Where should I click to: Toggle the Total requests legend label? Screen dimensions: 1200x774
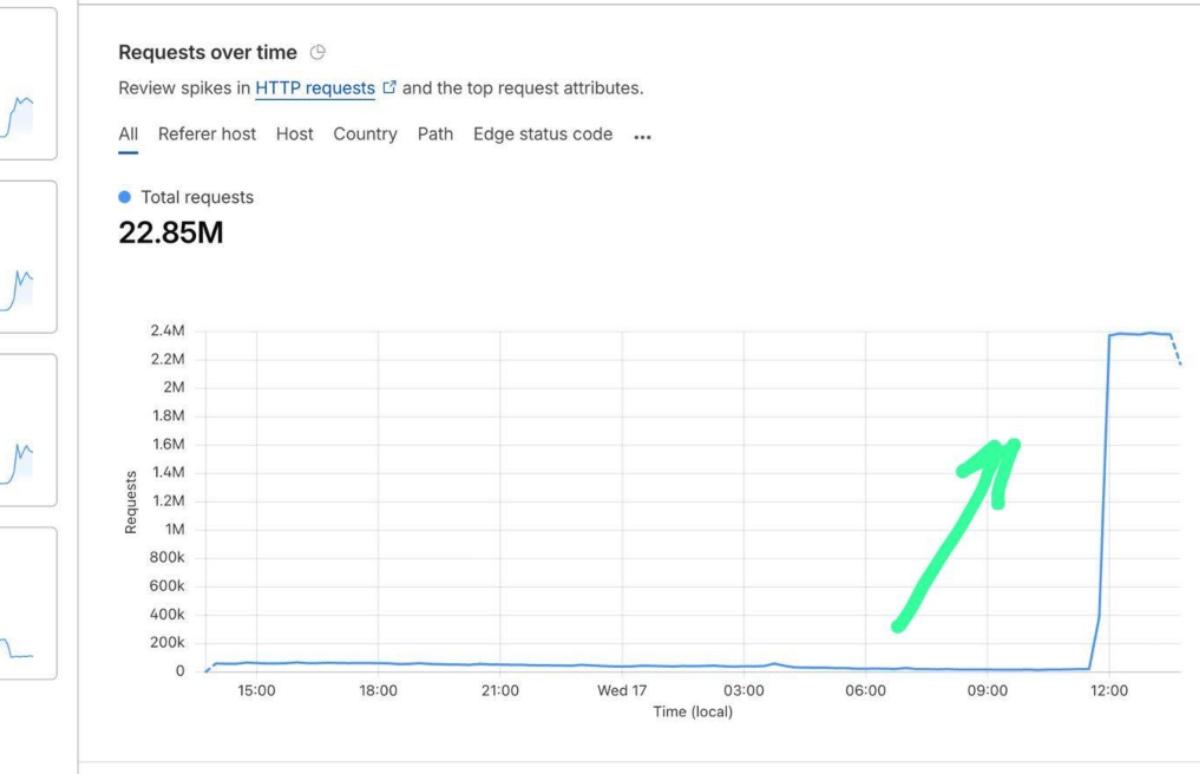coord(197,198)
